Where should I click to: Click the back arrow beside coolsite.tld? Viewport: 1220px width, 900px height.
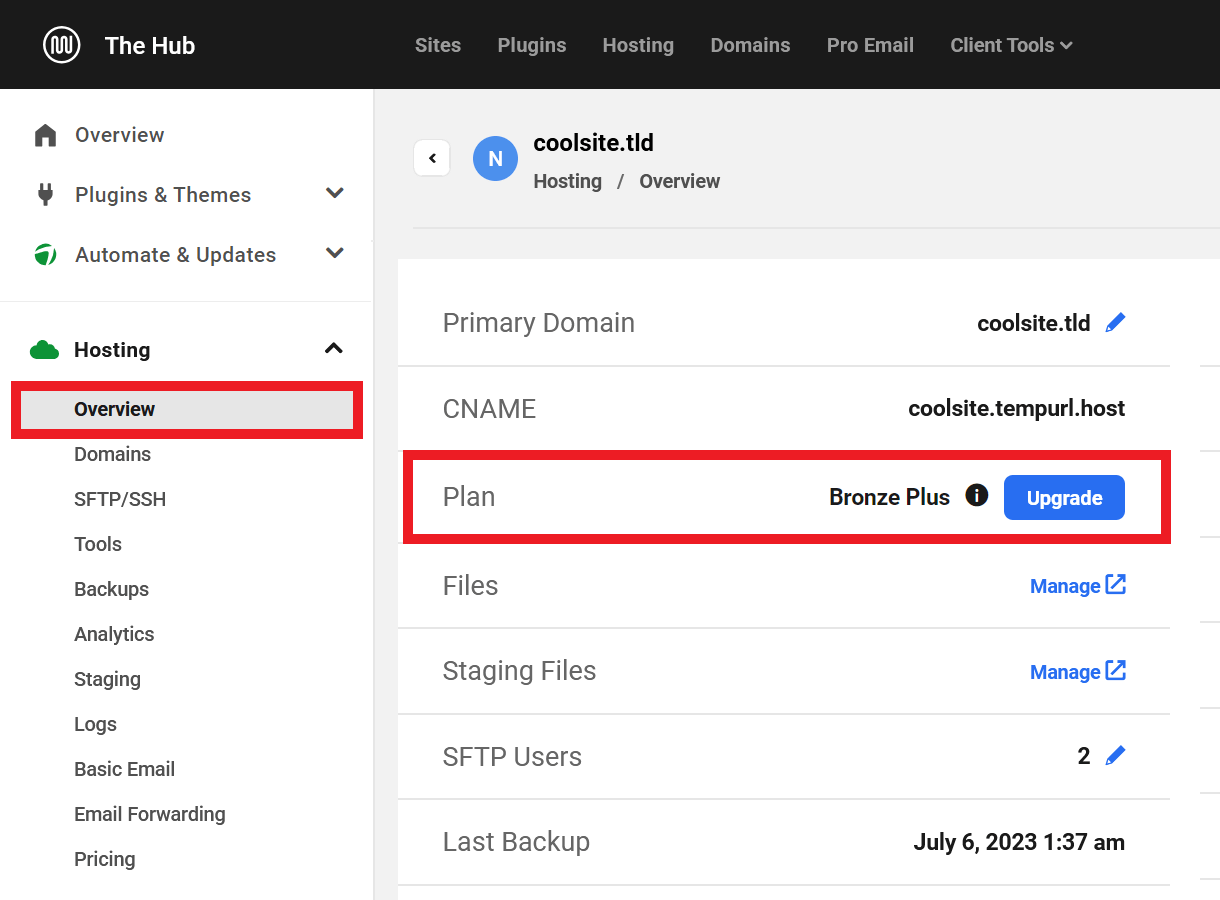pyautogui.click(x=432, y=158)
